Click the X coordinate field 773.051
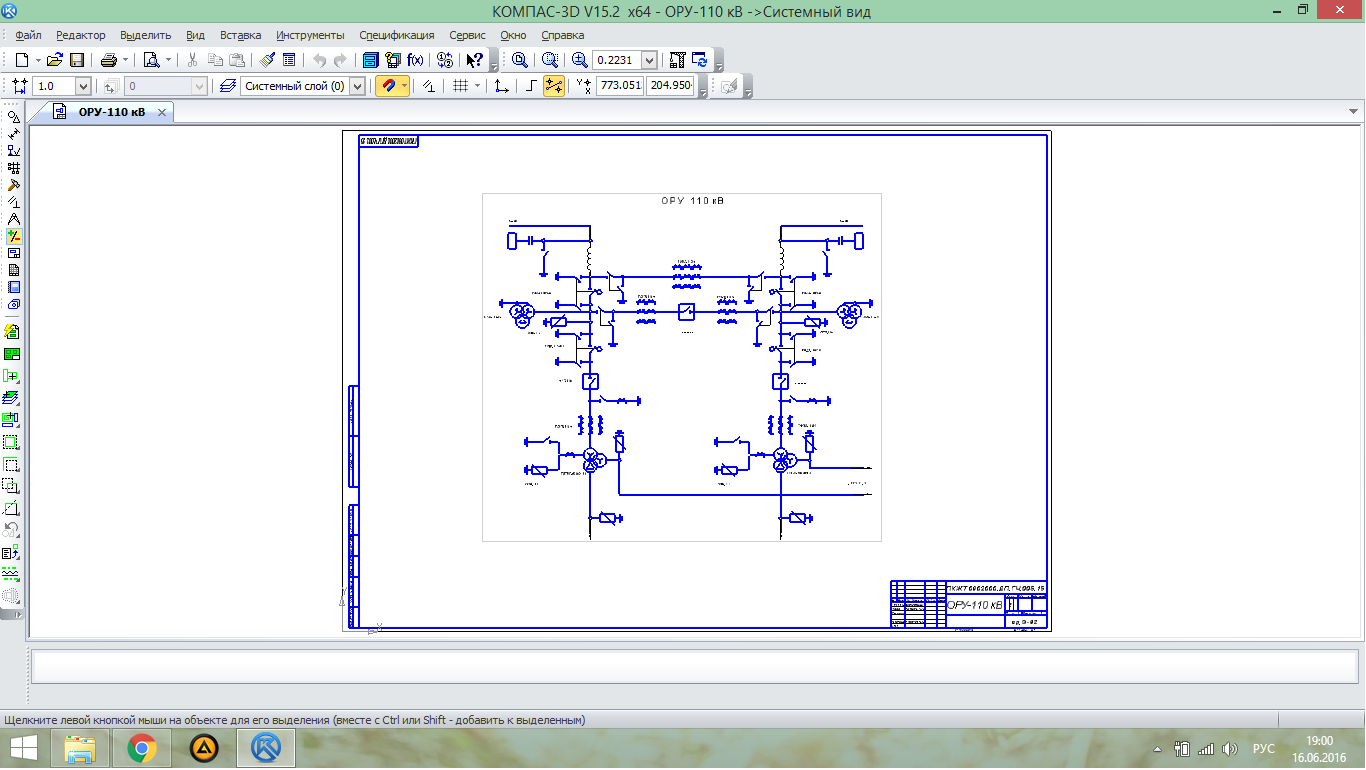 (619, 86)
